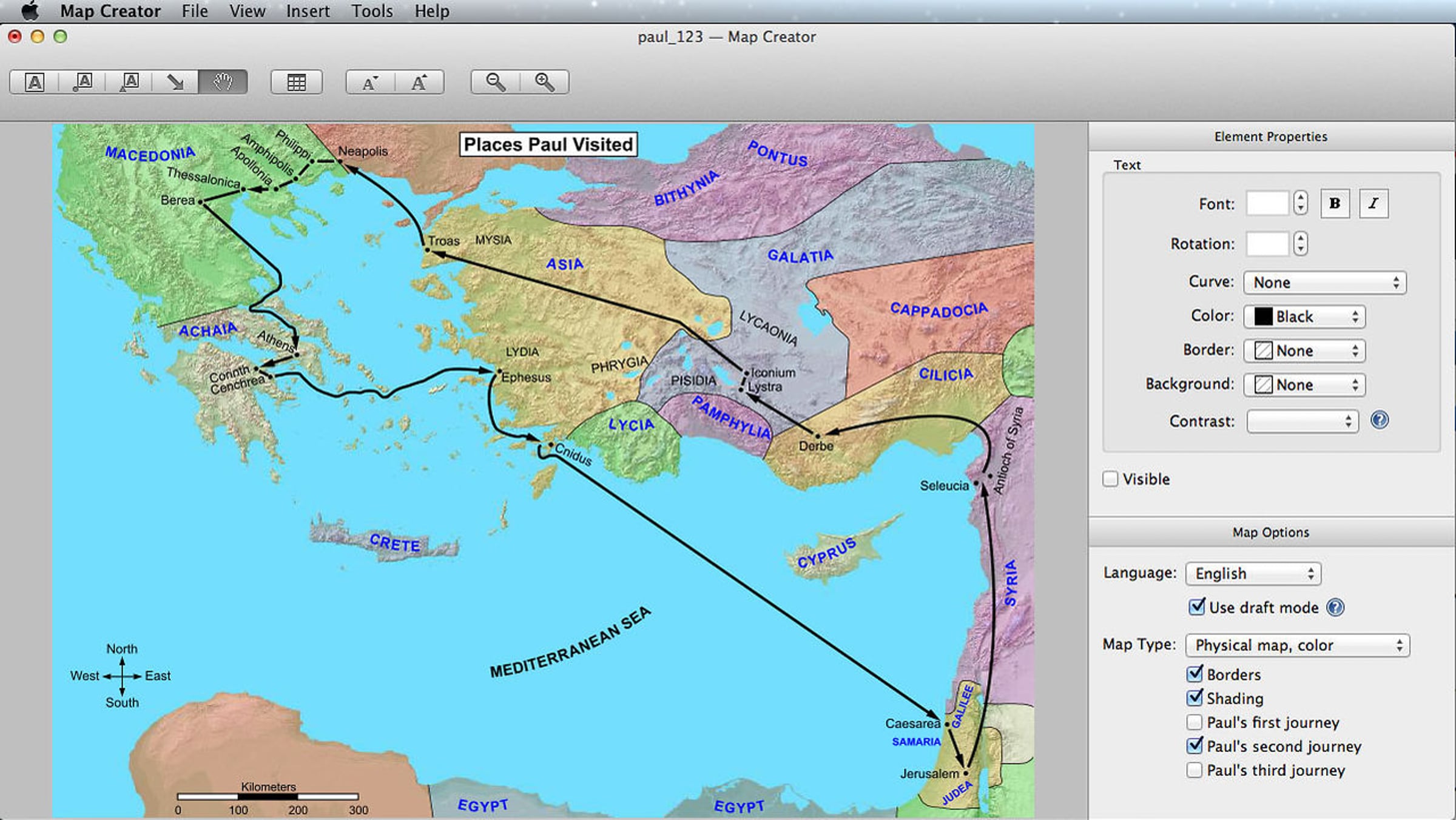The image size is (1456, 820).
Task: Decrease text size with smaller A
Action: [x=370, y=82]
